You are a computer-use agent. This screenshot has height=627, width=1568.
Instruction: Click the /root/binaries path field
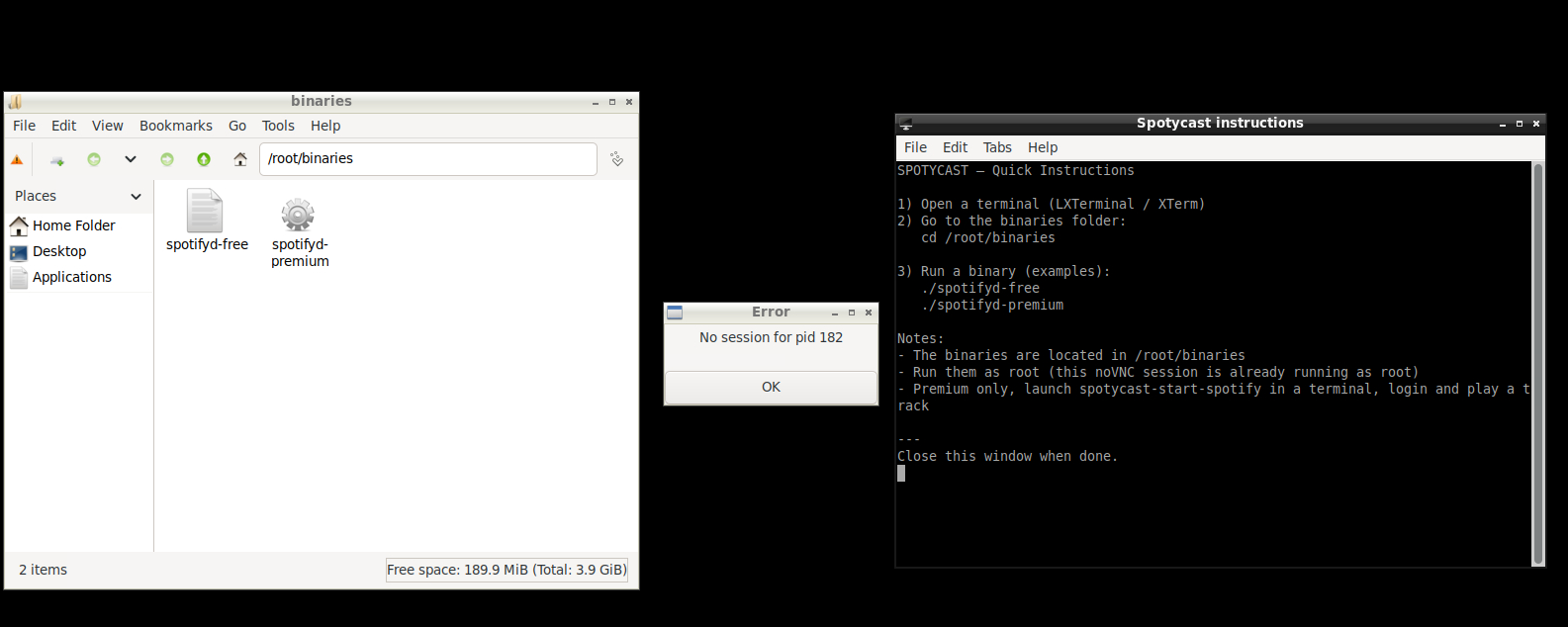428,159
